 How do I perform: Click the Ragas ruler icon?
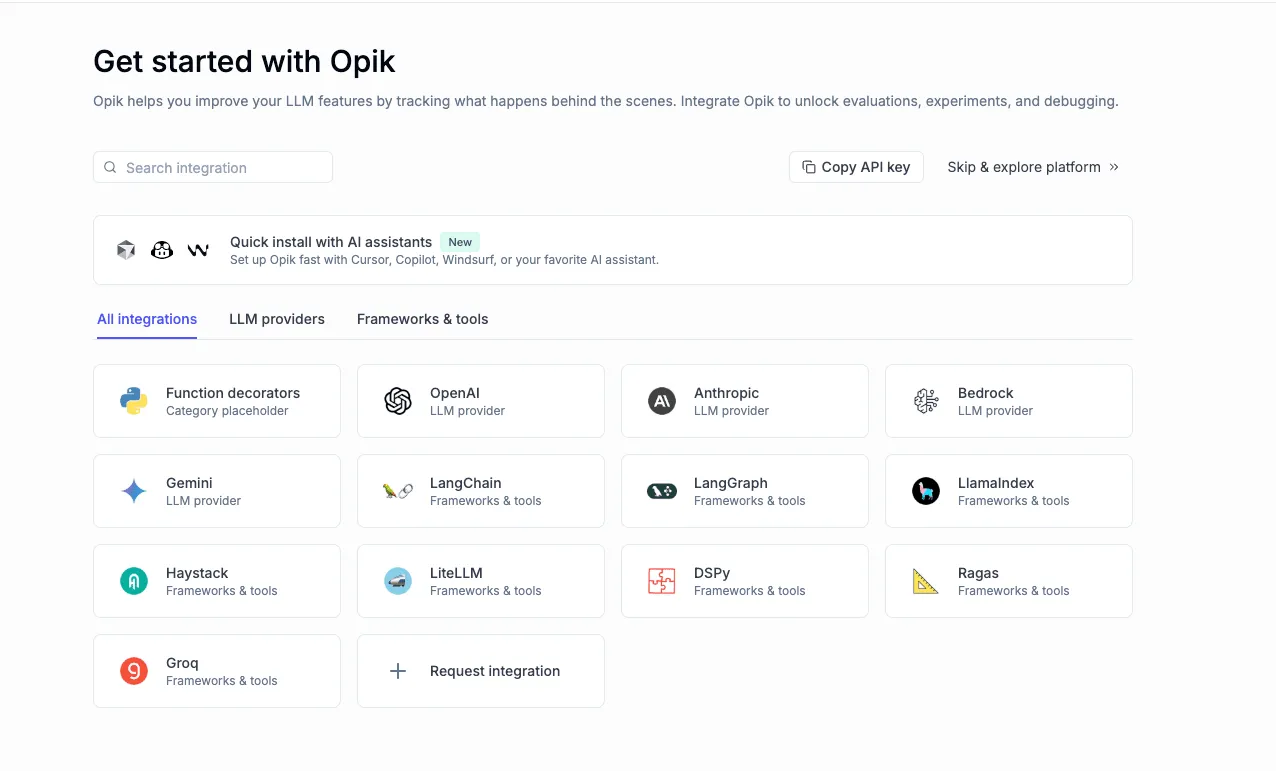(x=925, y=581)
